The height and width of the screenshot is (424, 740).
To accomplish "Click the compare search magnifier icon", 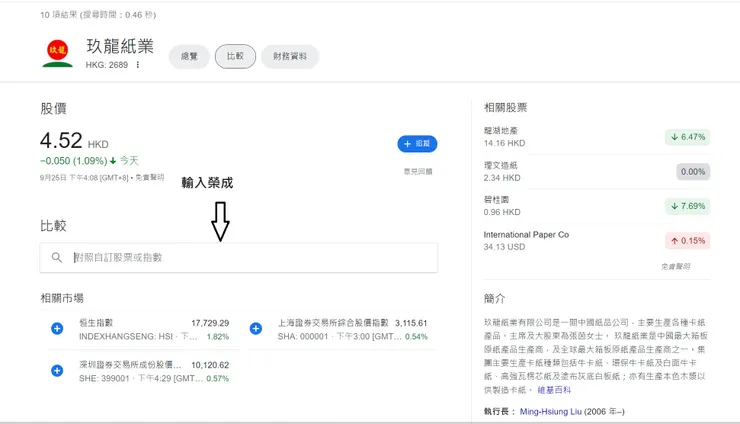I will tap(57, 257).
